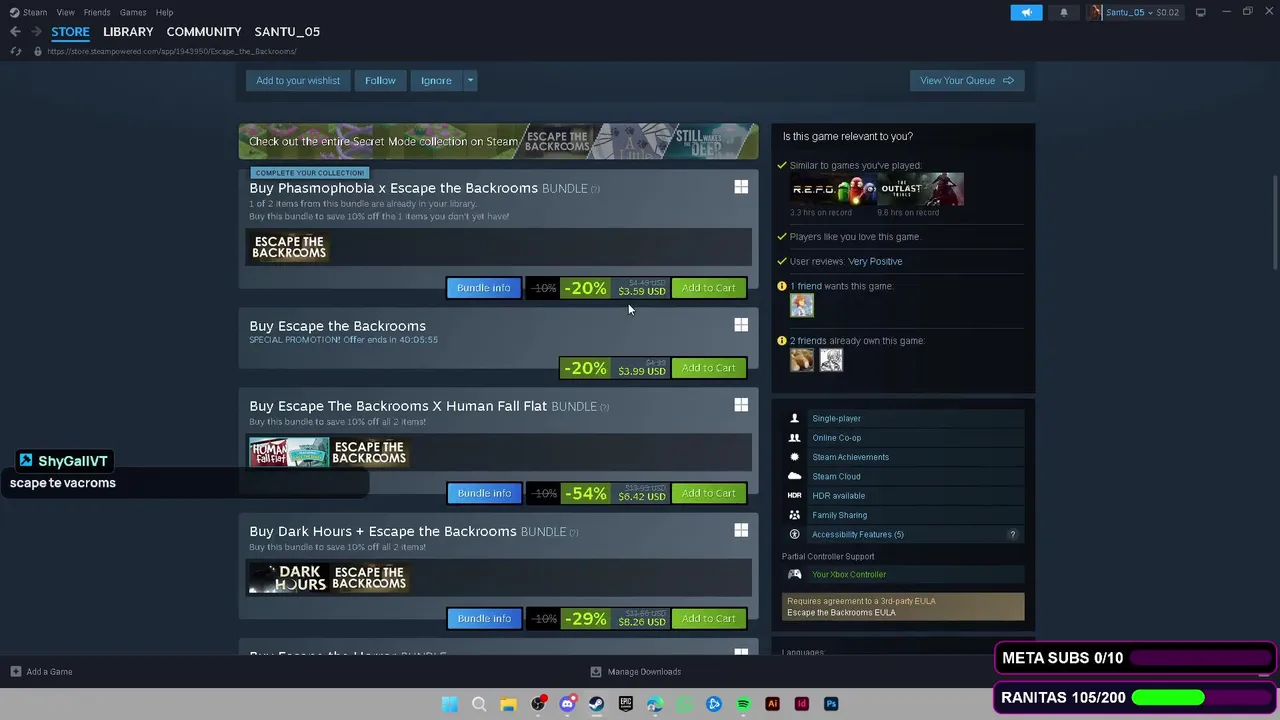The height and width of the screenshot is (720, 1280).
Task: Click the page vertical scrollbar
Action: pyautogui.click(x=1274, y=222)
